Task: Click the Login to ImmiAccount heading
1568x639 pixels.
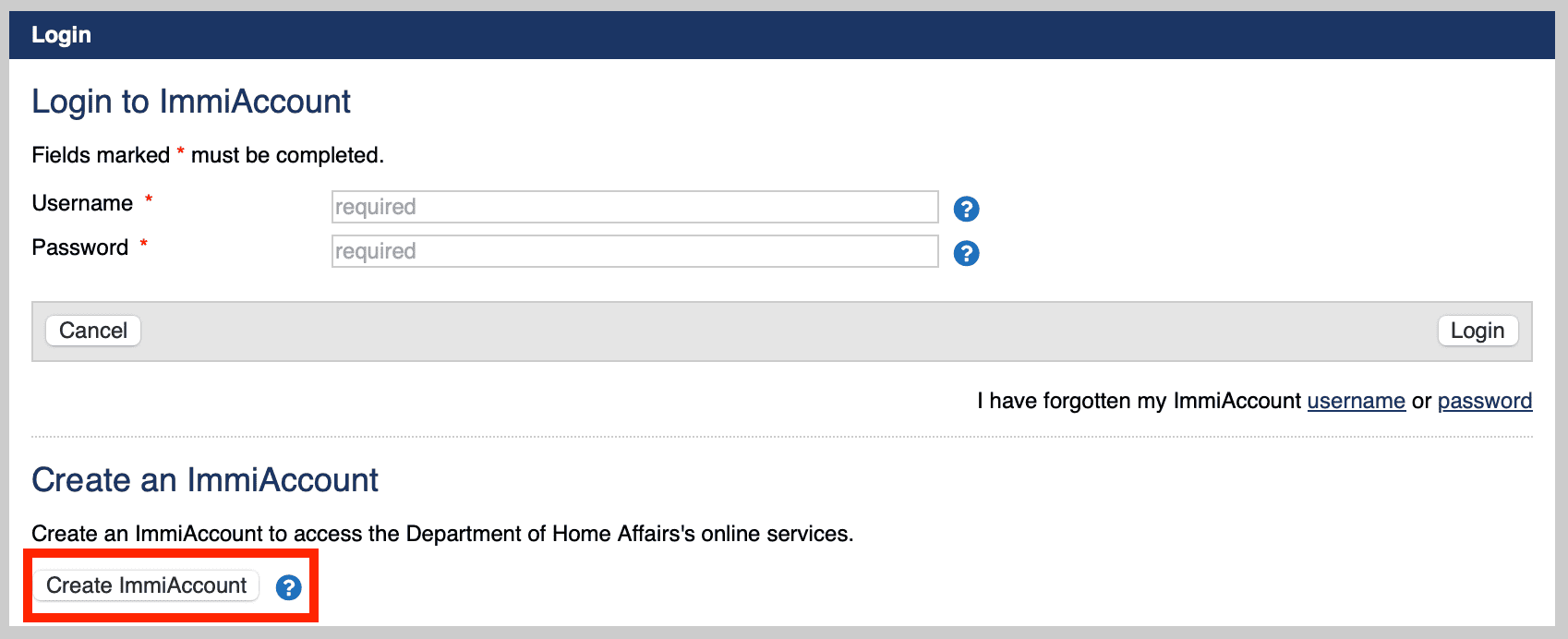Action: click(191, 102)
